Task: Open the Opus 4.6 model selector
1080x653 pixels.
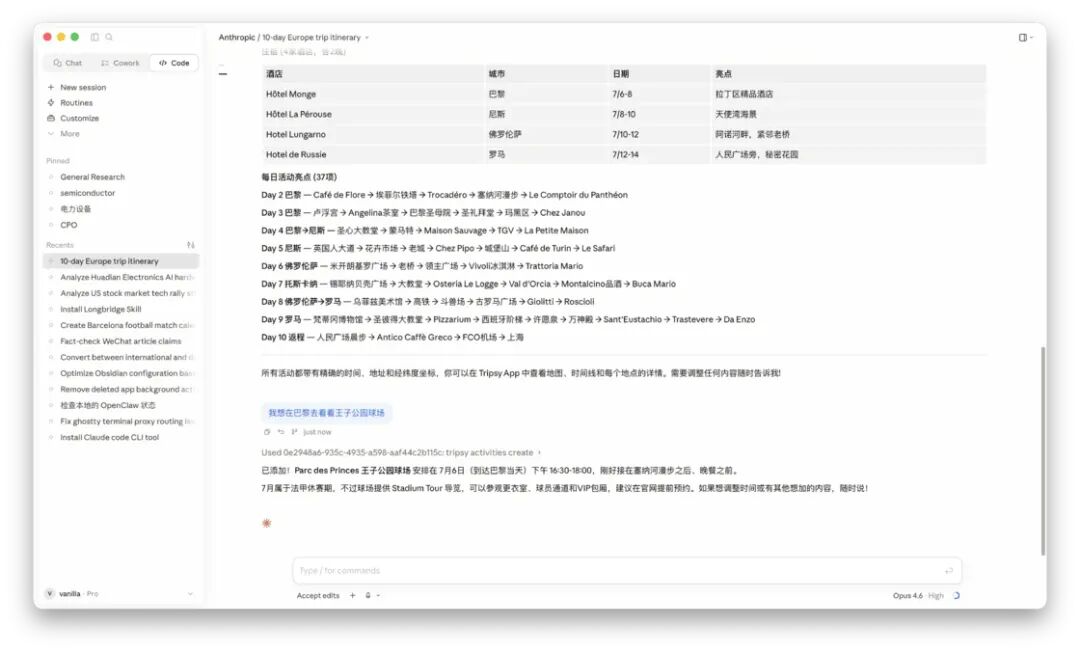Action: point(917,596)
